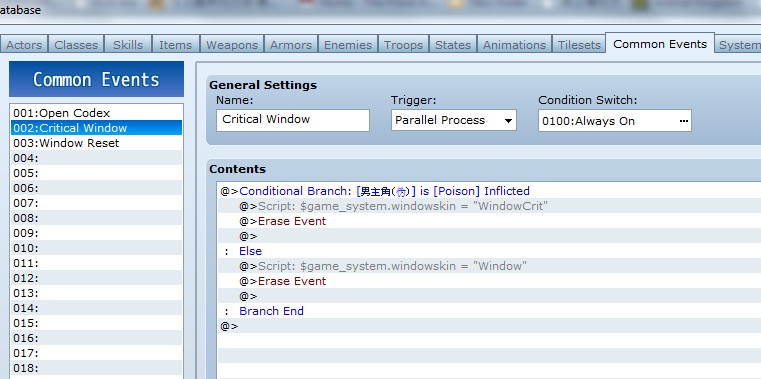Image resolution: width=761 pixels, height=379 pixels.
Task: Select the Conditional Branch Poison Inflicted line
Action: [x=489, y=191]
